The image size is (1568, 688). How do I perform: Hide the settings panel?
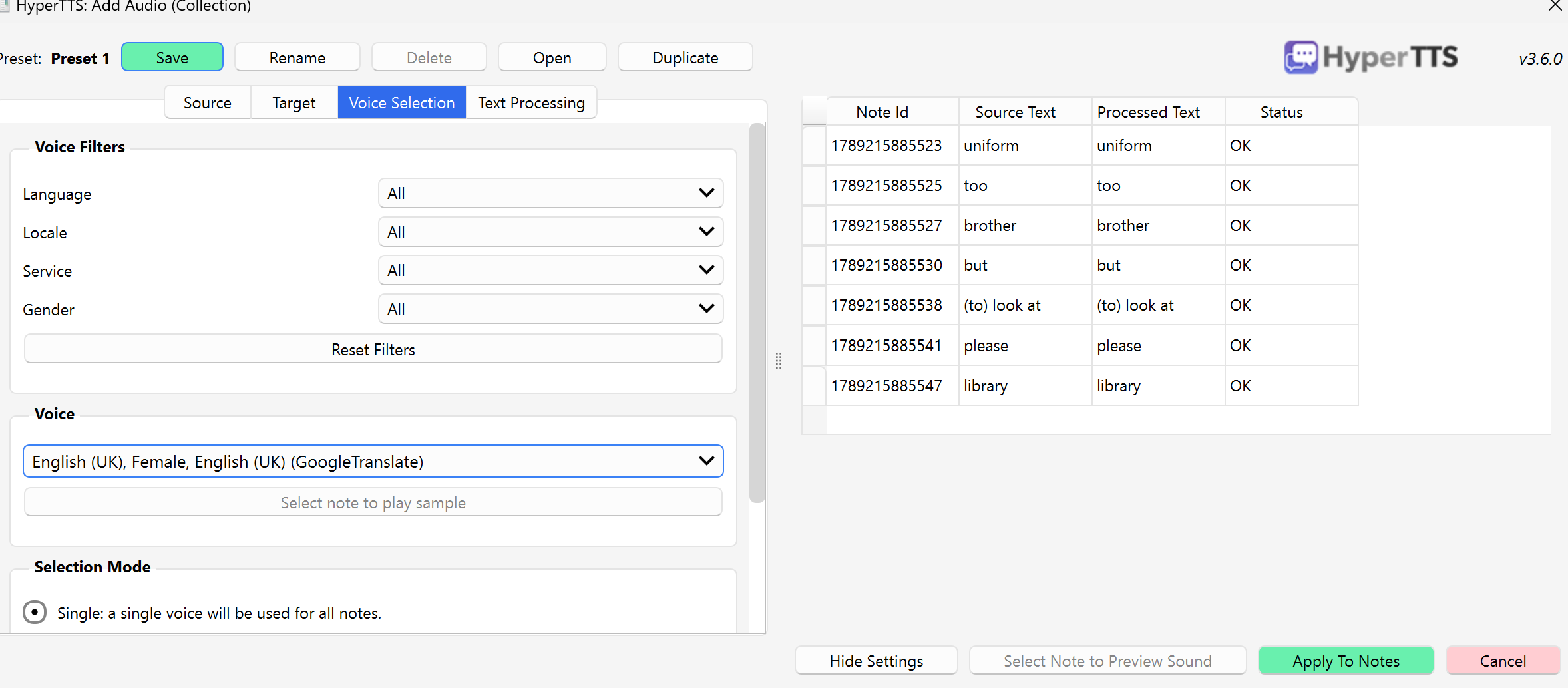[x=877, y=661]
